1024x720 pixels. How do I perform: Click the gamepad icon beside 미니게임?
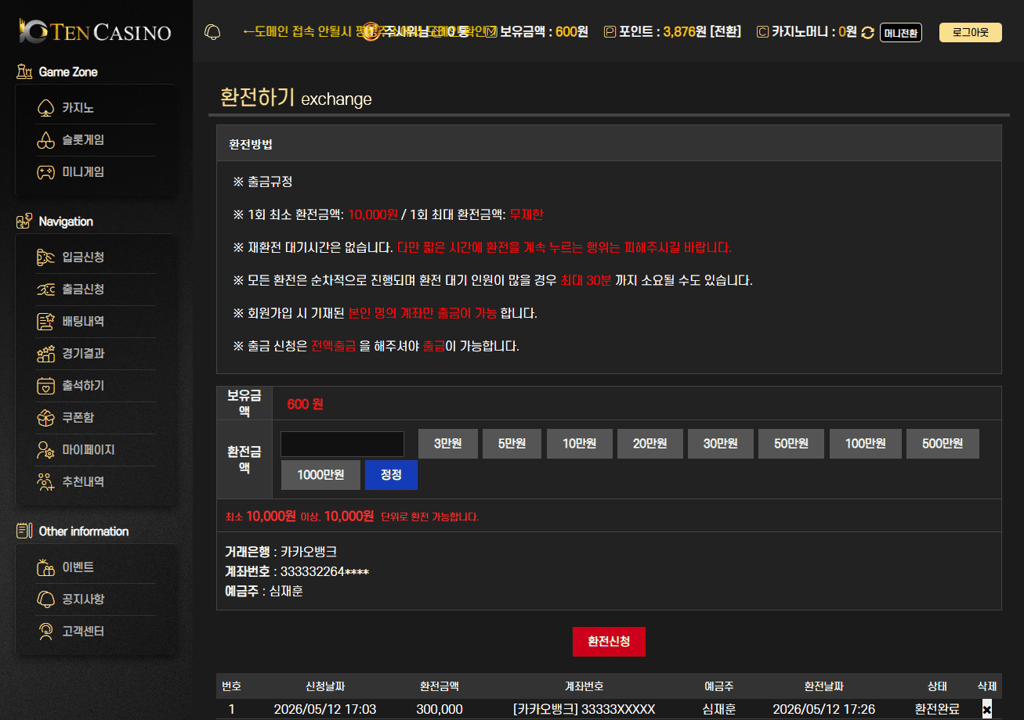tap(46, 172)
